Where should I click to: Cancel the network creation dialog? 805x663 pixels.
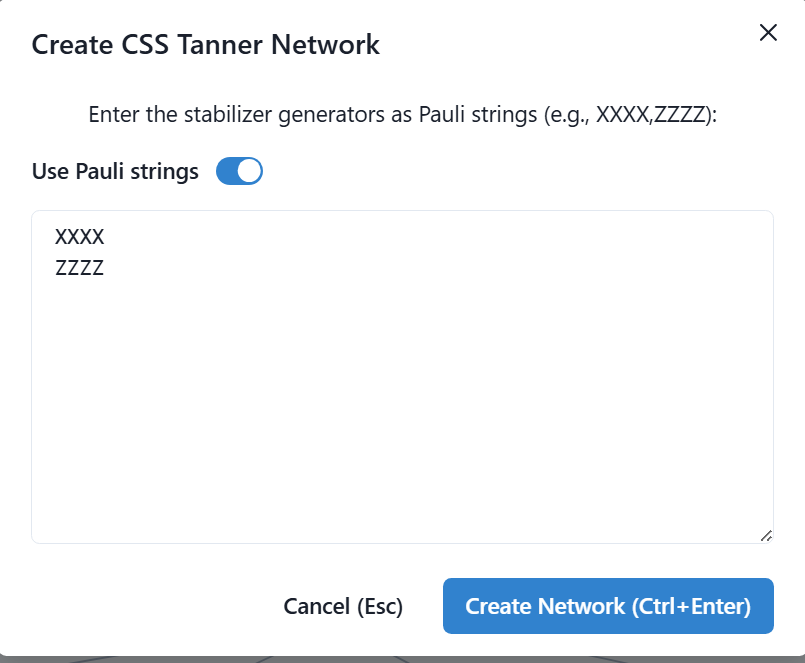pos(343,606)
